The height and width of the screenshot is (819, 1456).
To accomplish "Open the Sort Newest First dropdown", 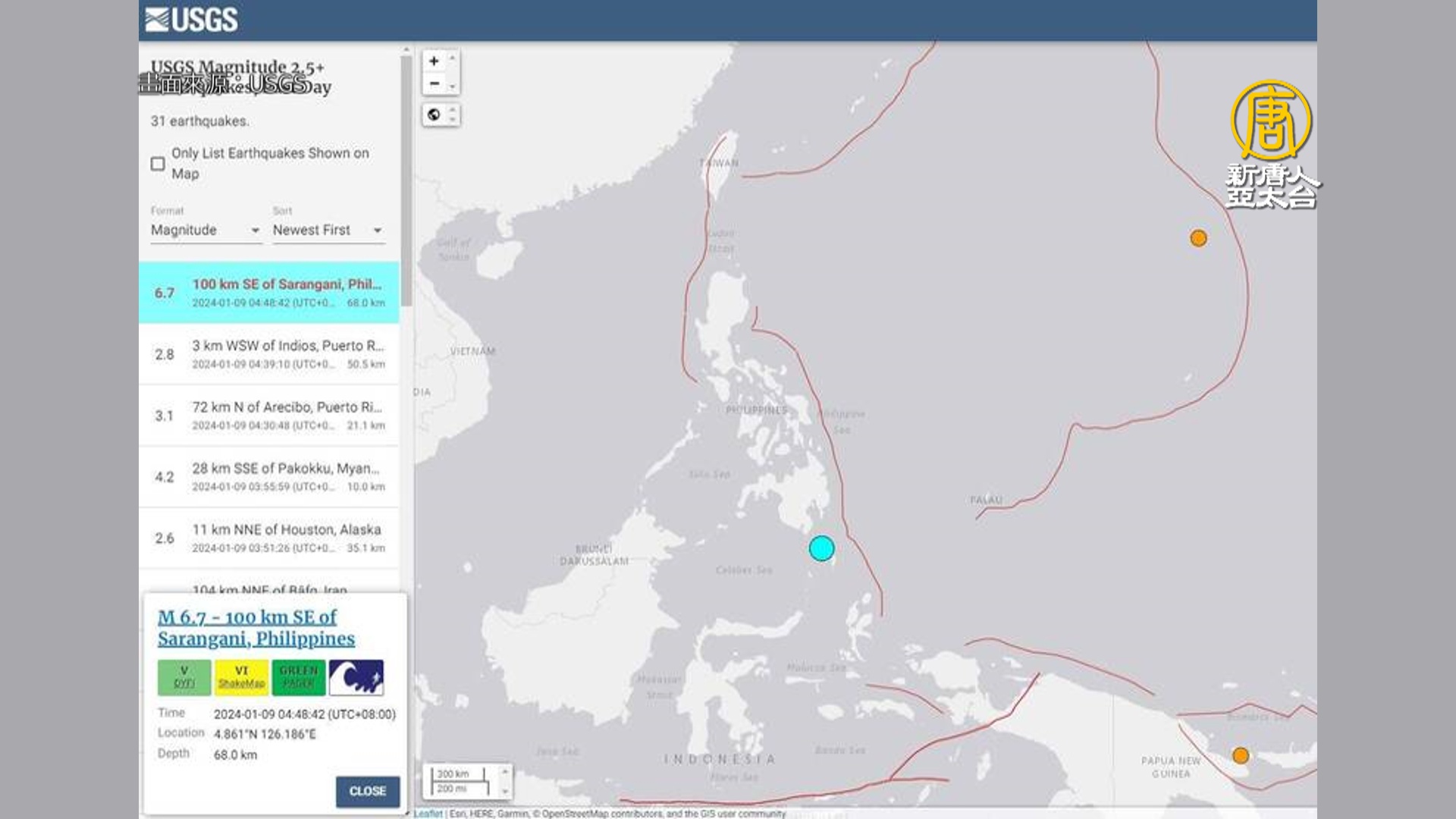I will [328, 230].
